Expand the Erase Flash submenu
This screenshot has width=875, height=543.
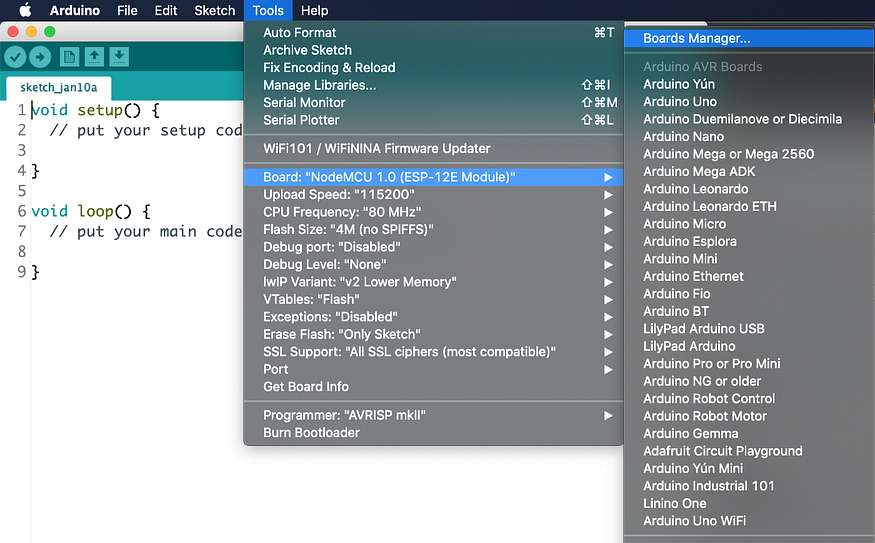(x=433, y=334)
